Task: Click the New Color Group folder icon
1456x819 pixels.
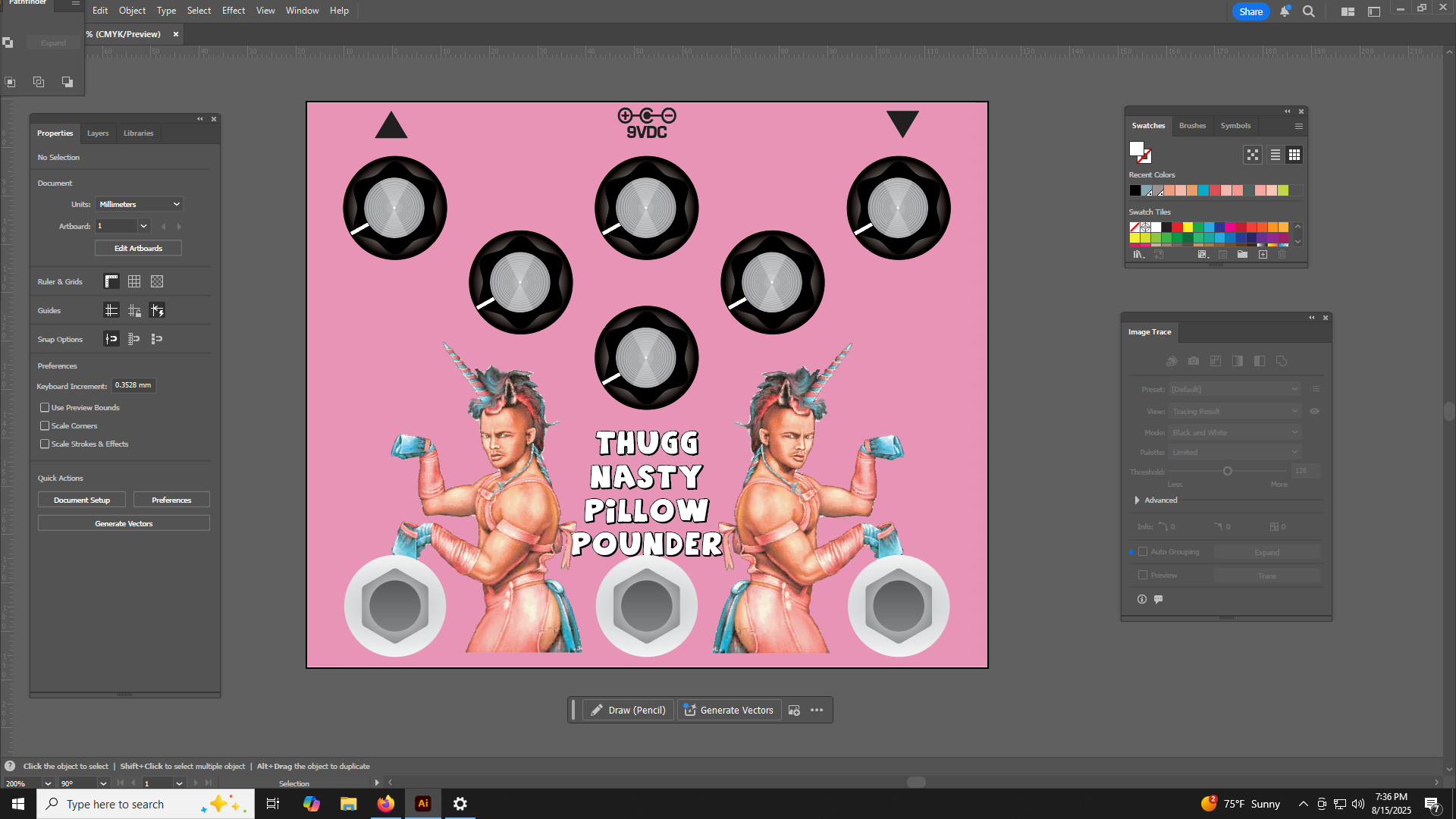Action: click(x=1242, y=255)
